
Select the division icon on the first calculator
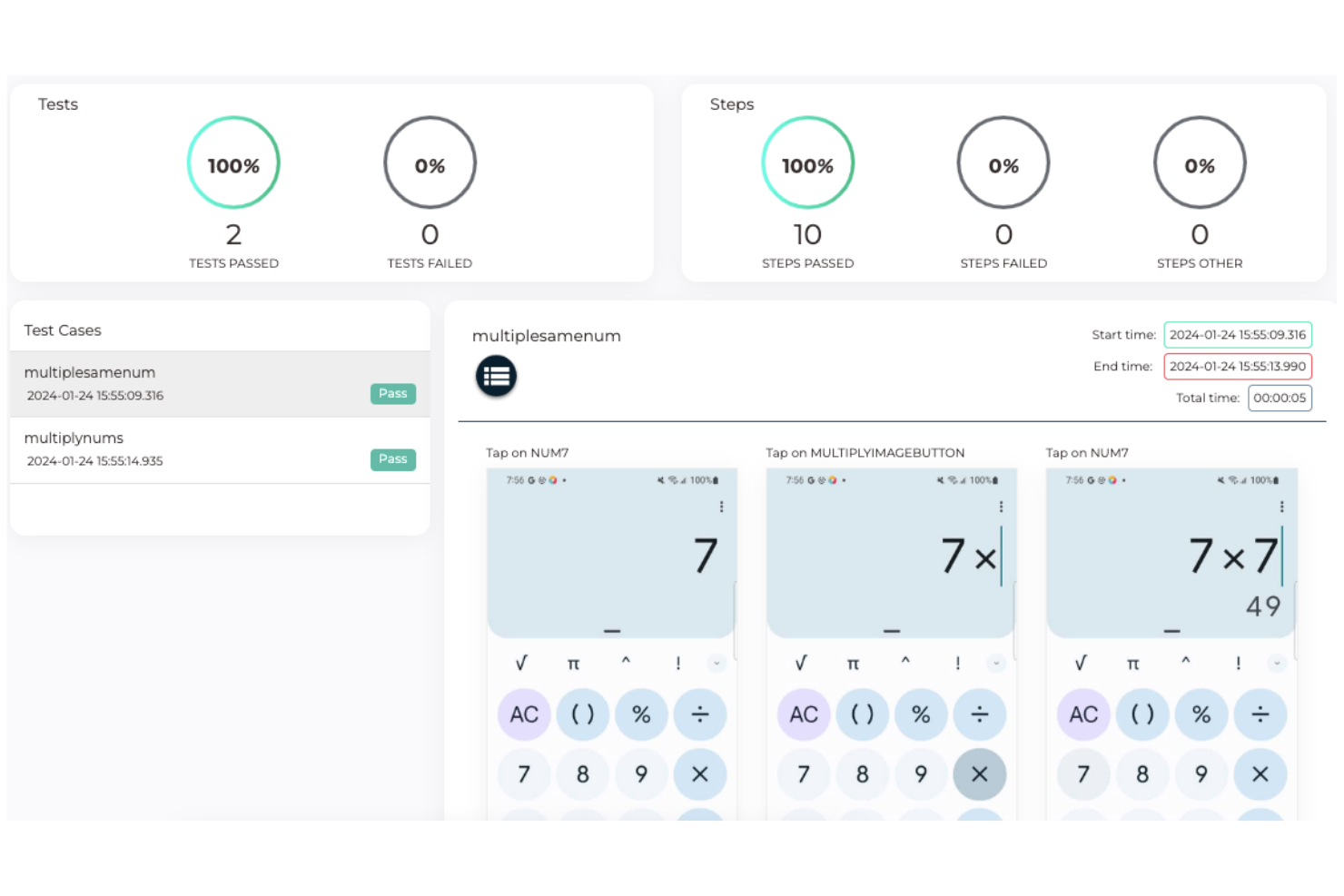pos(700,714)
